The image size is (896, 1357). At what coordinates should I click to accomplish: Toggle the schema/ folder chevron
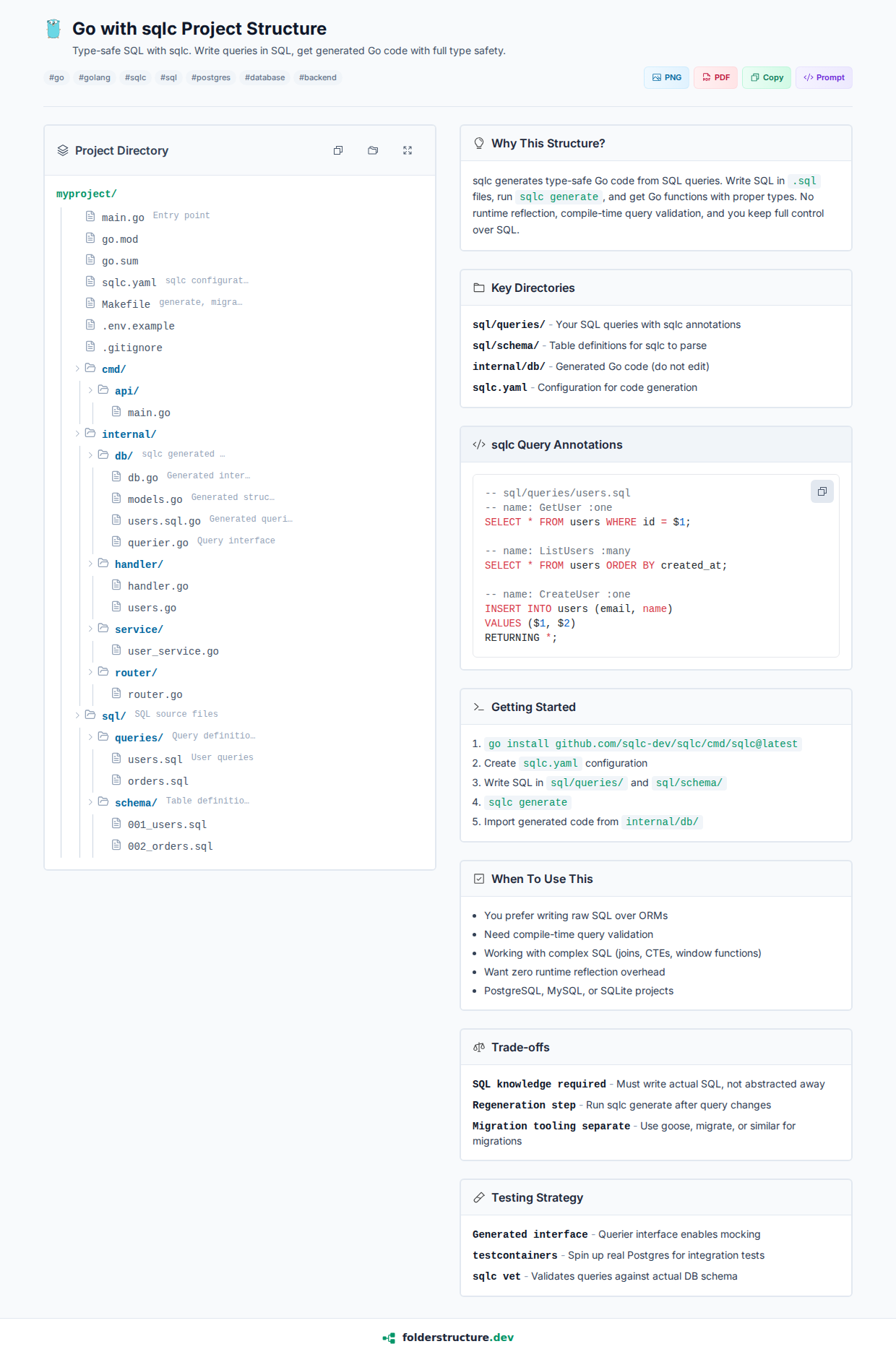click(x=90, y=802)
